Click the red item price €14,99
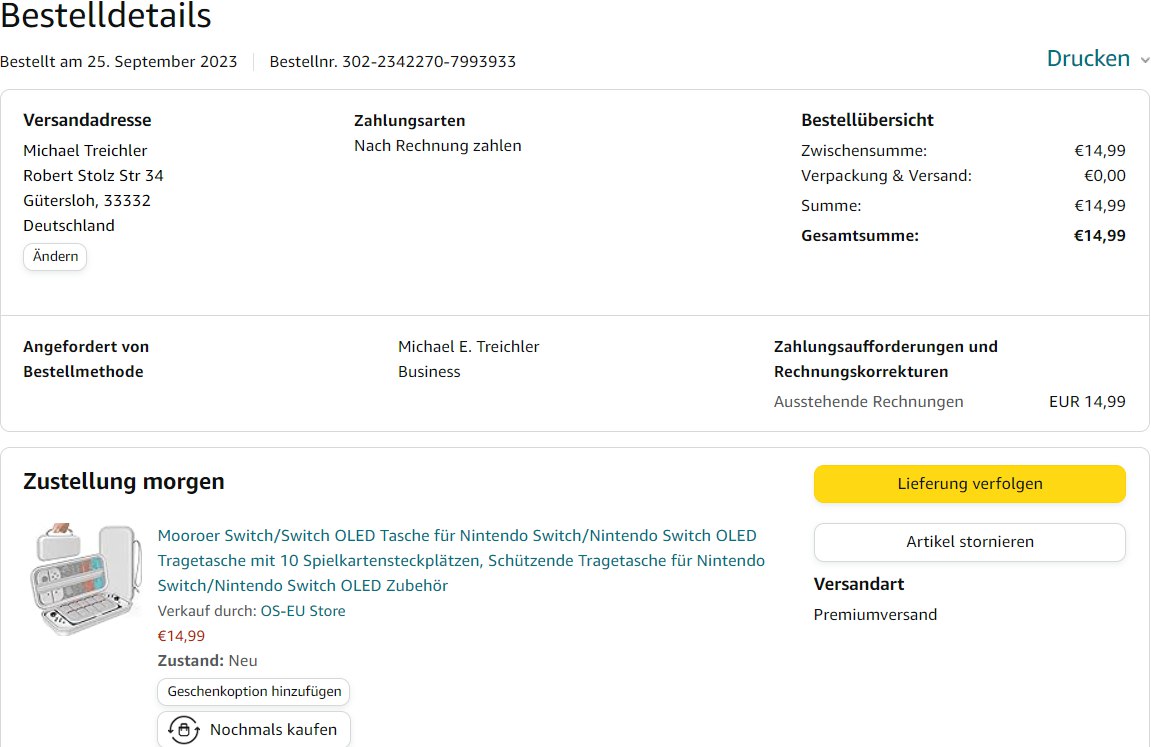 (x=181, y=636)
